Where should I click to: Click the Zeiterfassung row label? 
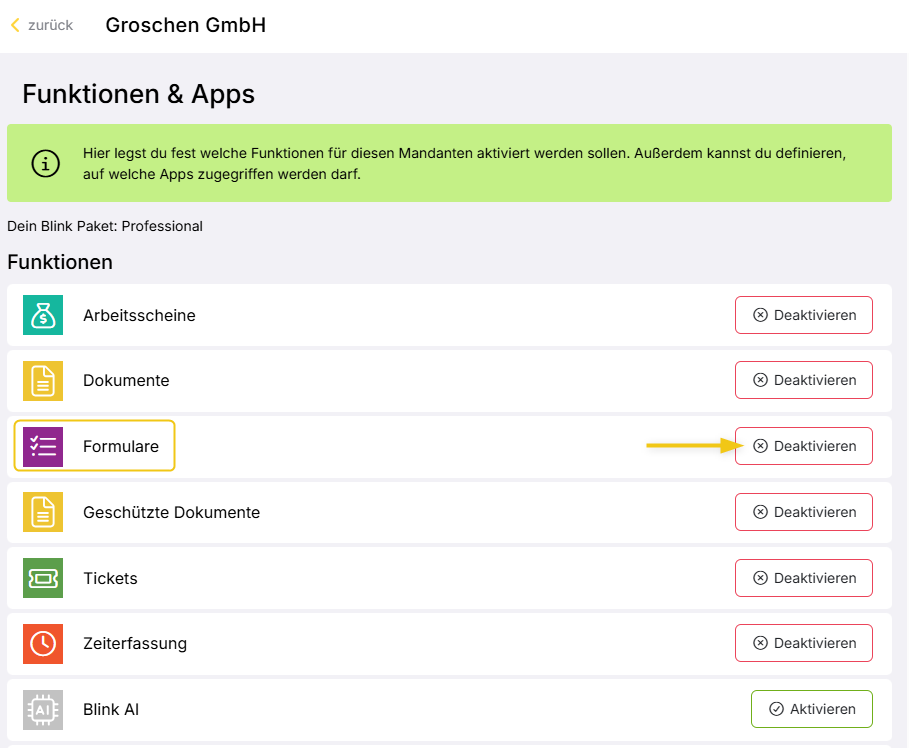135,643
